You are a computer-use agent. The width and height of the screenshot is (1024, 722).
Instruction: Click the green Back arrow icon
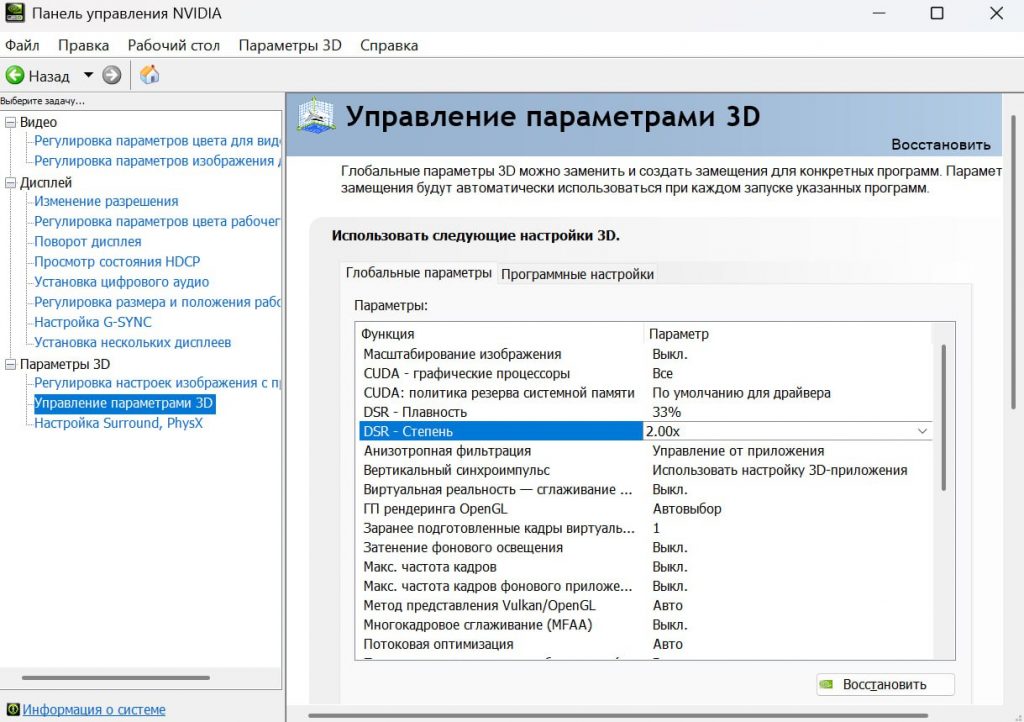coord(15,75)
